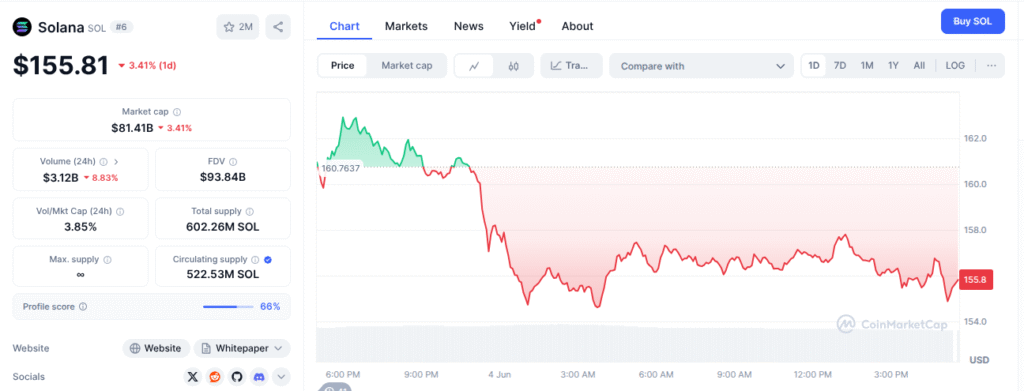Click the Buy SOL button
The width and height of the screenshot is (1024, 391).
point(972,22)
